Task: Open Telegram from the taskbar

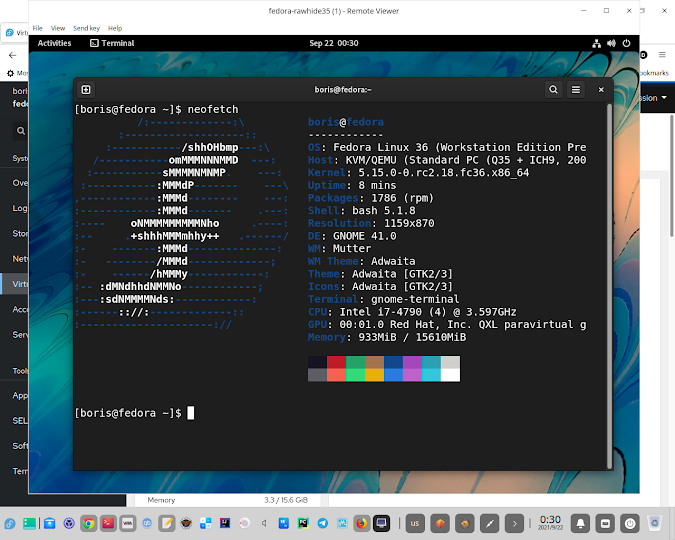Action: click(323, 524)
